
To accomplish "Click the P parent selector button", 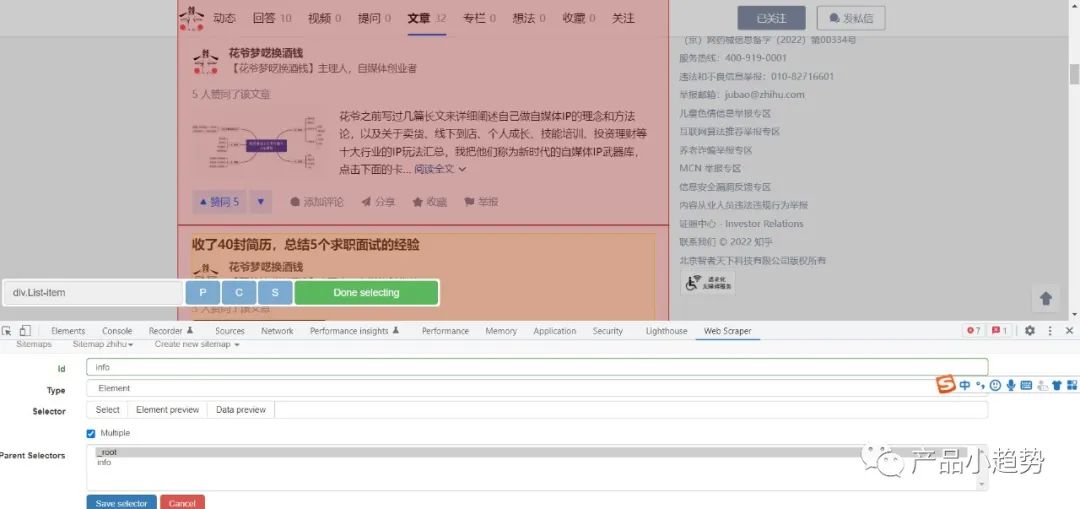I will click(202, 293).
